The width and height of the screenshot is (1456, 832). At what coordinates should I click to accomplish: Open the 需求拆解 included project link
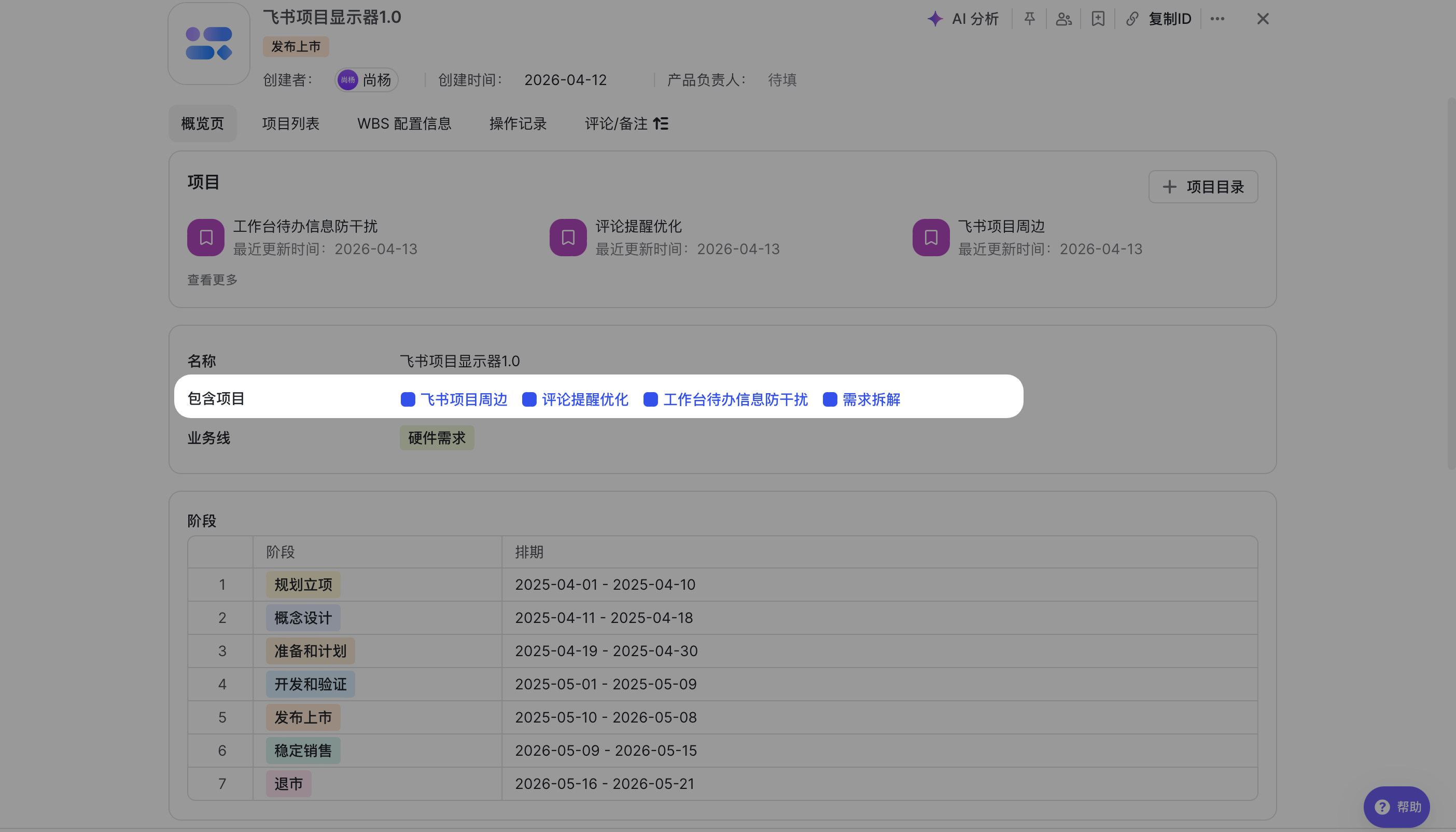pyautogui.click(x=862, y=399)
